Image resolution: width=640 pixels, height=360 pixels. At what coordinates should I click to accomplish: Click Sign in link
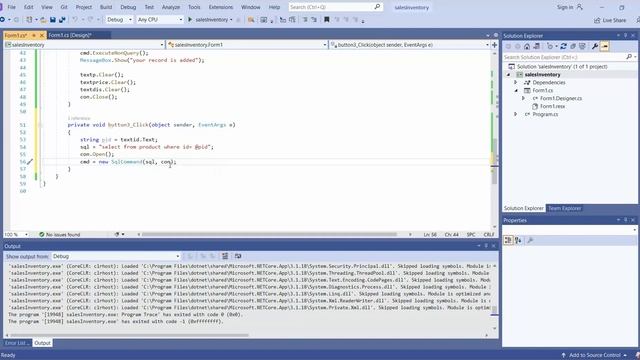565,7
